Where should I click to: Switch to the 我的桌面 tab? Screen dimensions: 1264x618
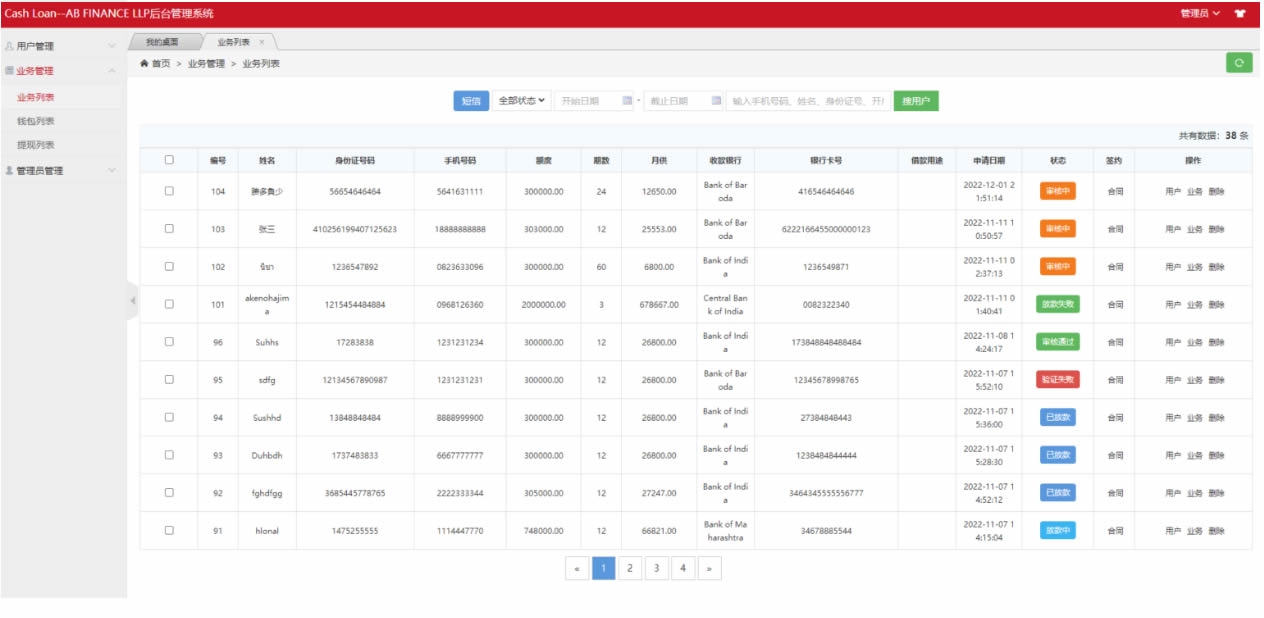pyautogui.click(x=161, y=42)
